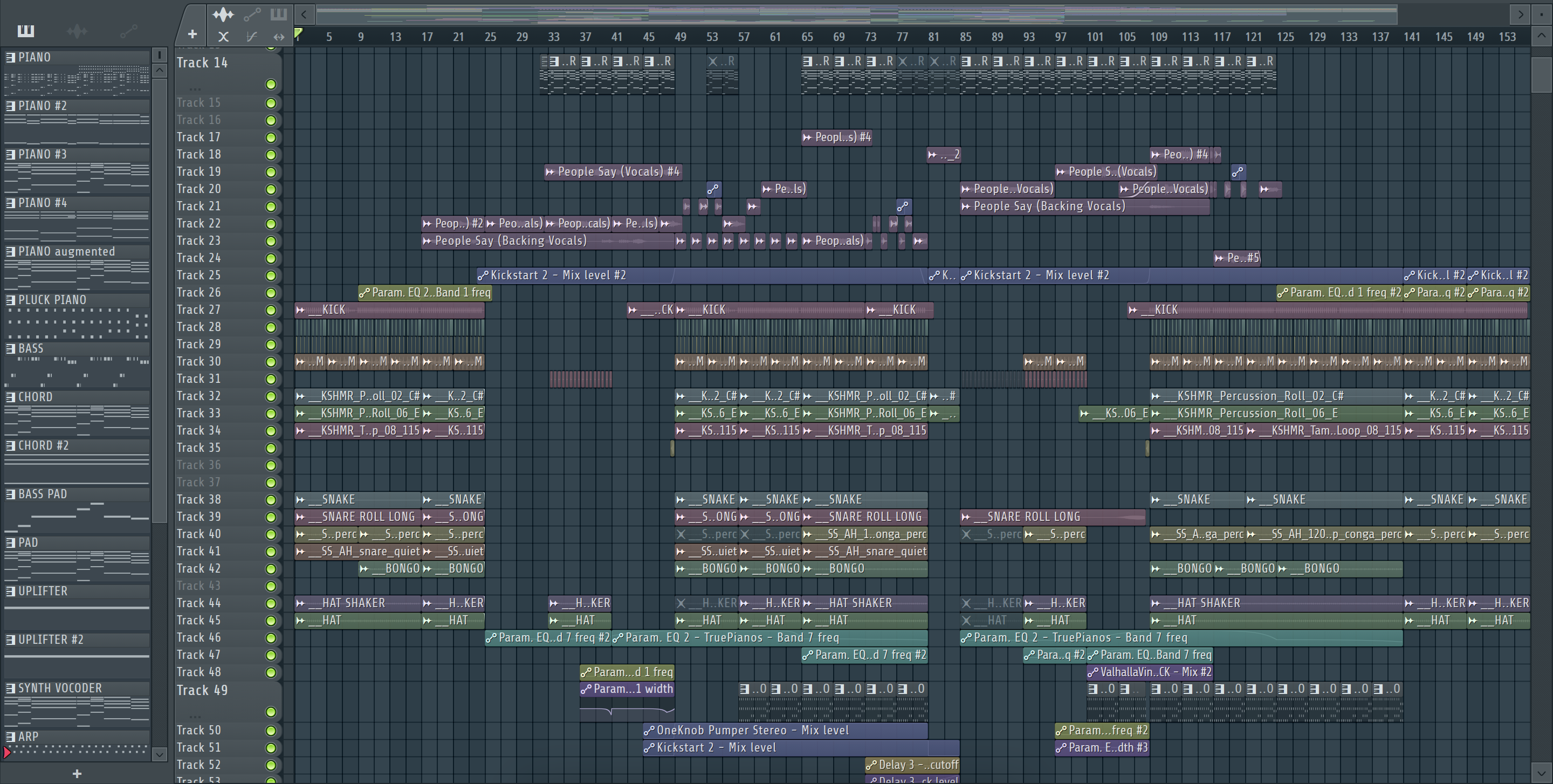Click the right arrow of the timeline overview
The image size is (1553, 784).
(1520, 14)
